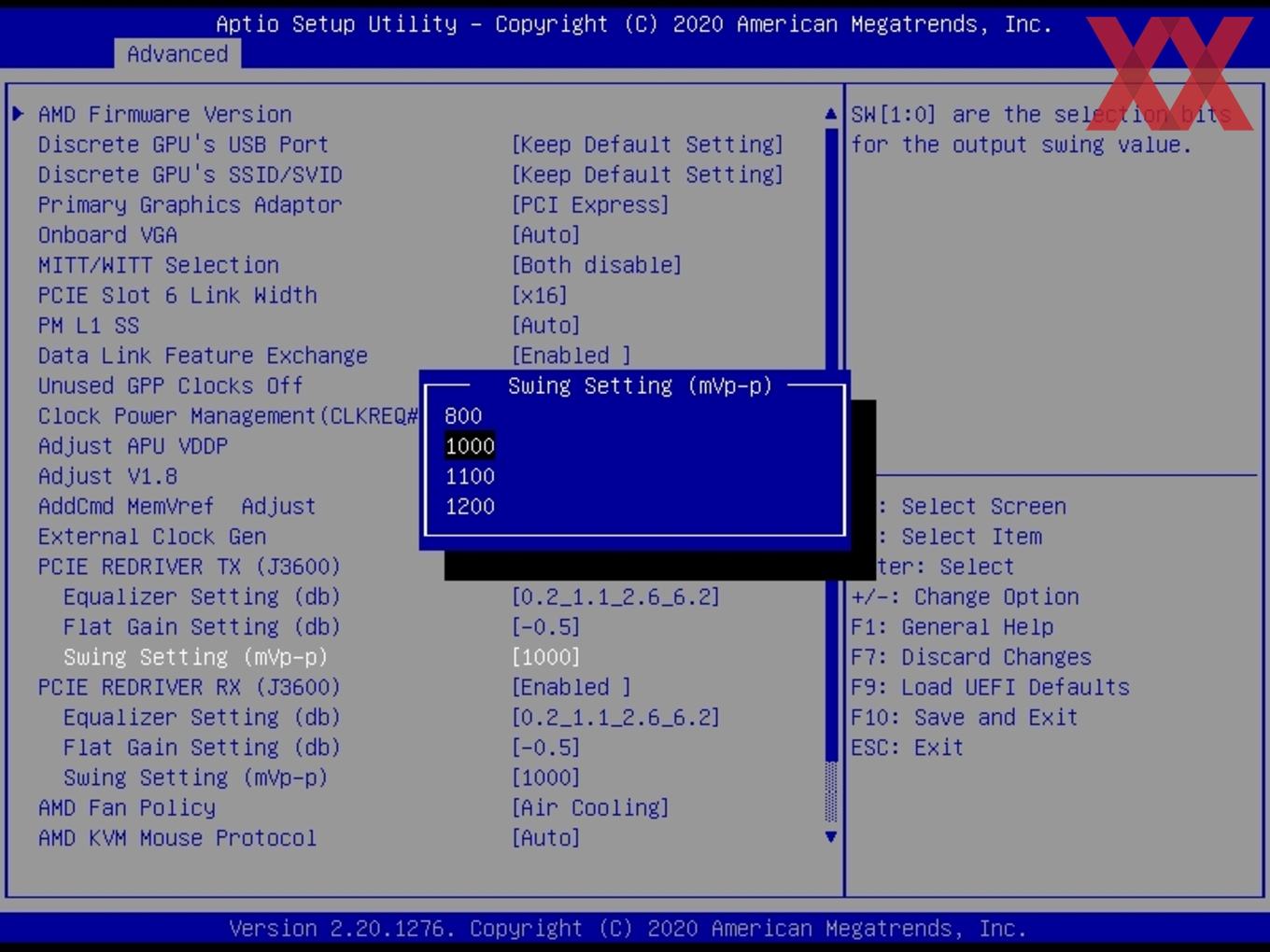This screenshot has height=952, width=1270.
Task: Click scrollbar up arrow
Action: point(831,114)
